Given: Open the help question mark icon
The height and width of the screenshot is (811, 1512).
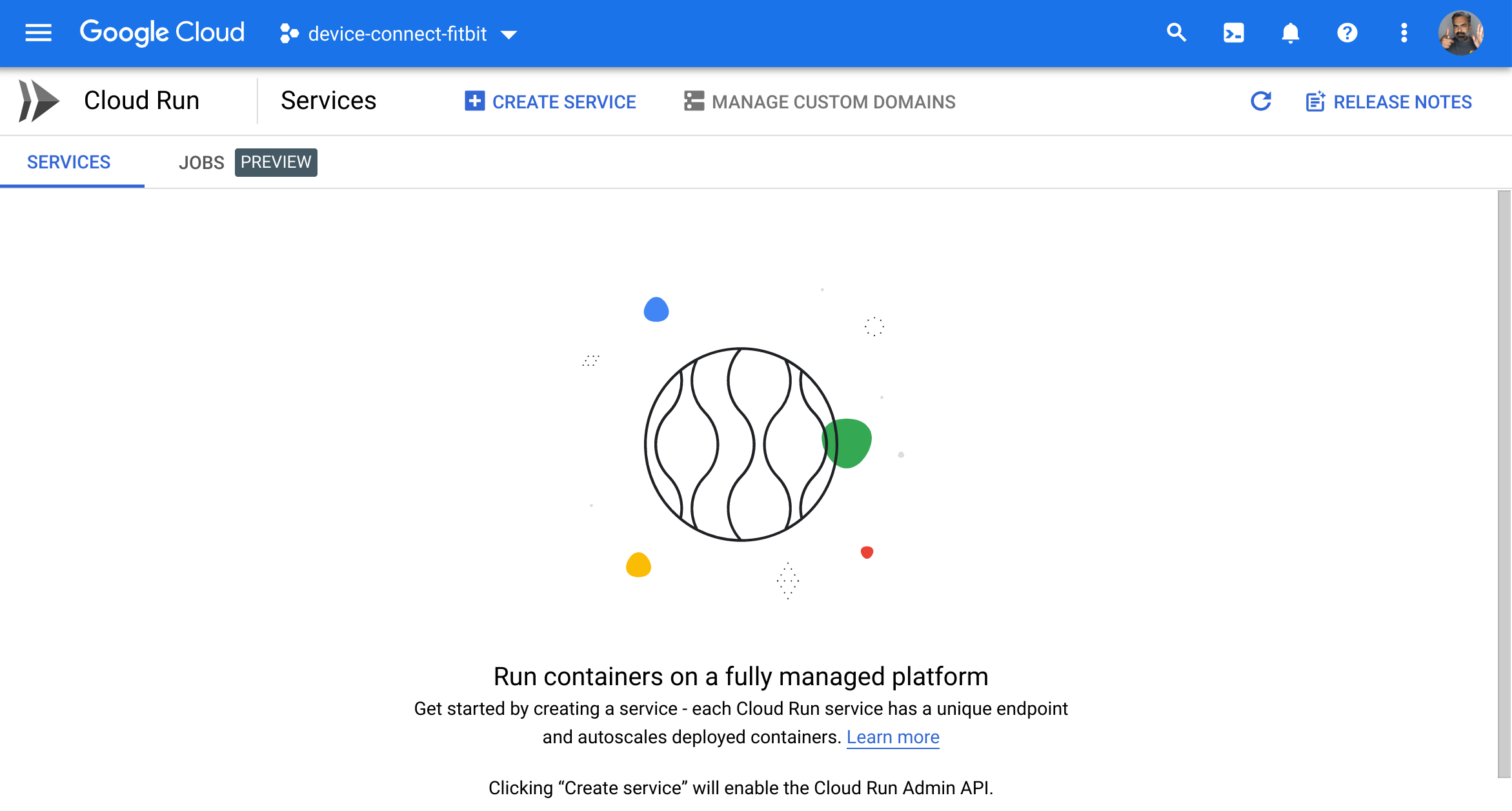Looking at the screenshot, I should tap(1347, 33).
